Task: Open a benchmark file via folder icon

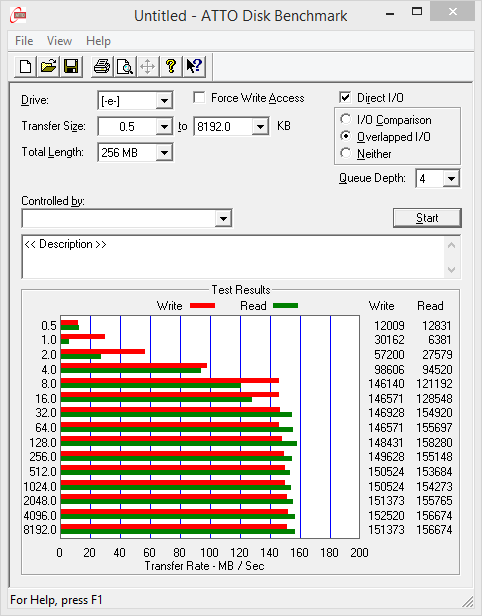Action: point(48,66)
